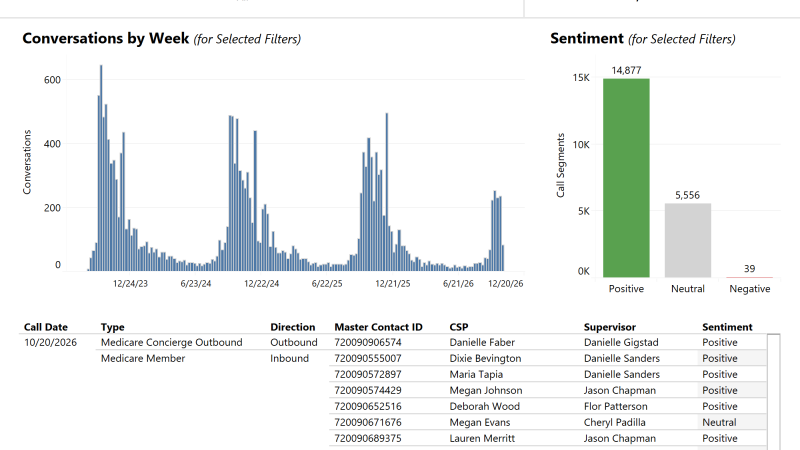Click the 6/22/25 week axis label
This screenshot has width=800, height=450.
(327, 284)
